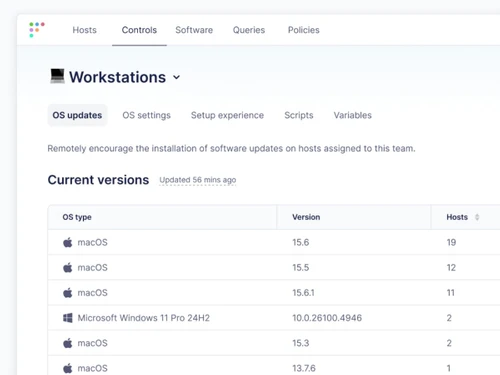
Task: Click the Remotely encourage installation description text
Action: pos(231,148)
